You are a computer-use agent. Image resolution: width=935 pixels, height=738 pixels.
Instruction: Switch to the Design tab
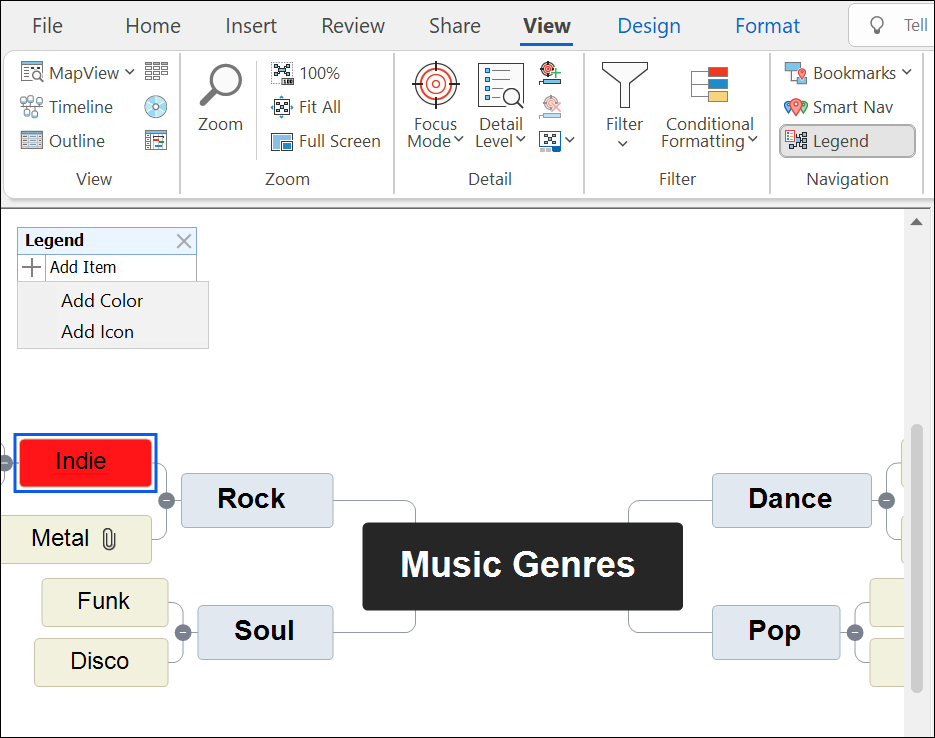pos(648,25)
